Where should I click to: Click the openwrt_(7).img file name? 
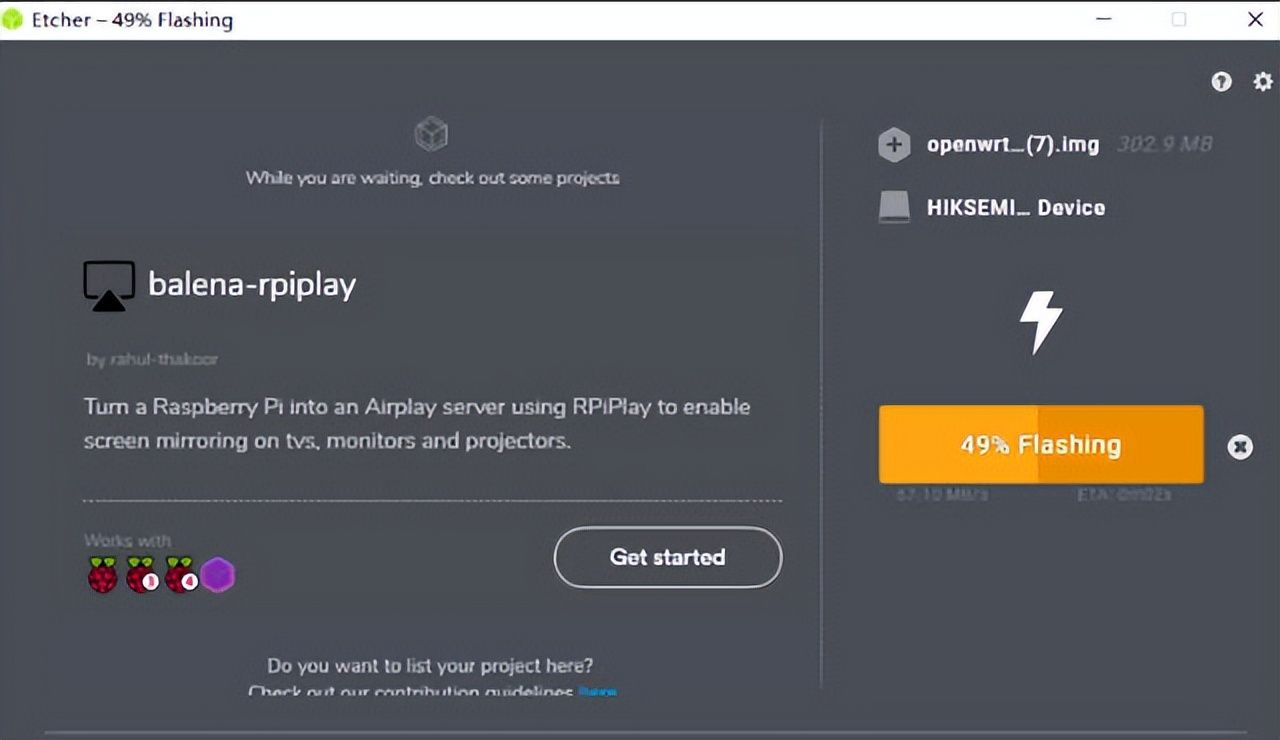pos(1012,145)
